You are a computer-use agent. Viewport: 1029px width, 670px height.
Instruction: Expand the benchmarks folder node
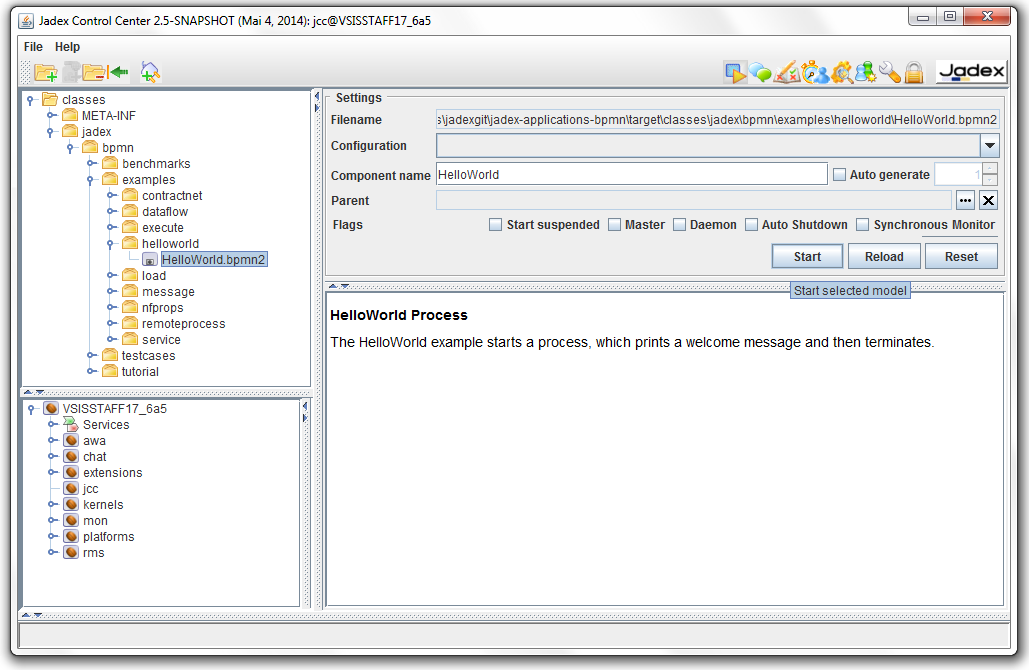click(91, 164)
